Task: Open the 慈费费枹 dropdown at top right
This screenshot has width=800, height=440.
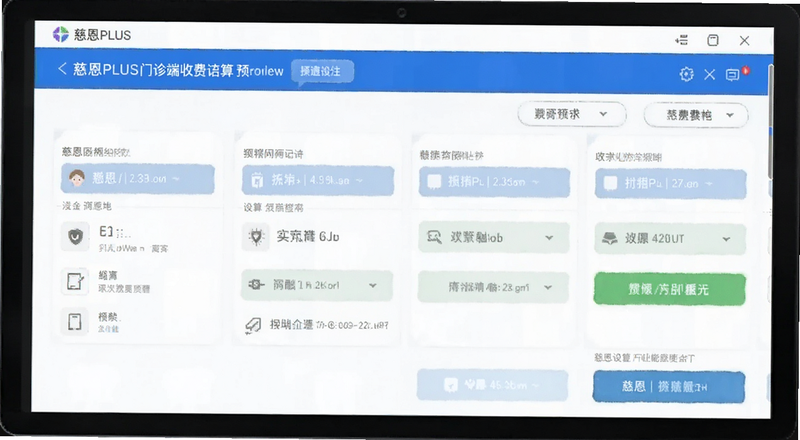Action: (x=696, y=115)
